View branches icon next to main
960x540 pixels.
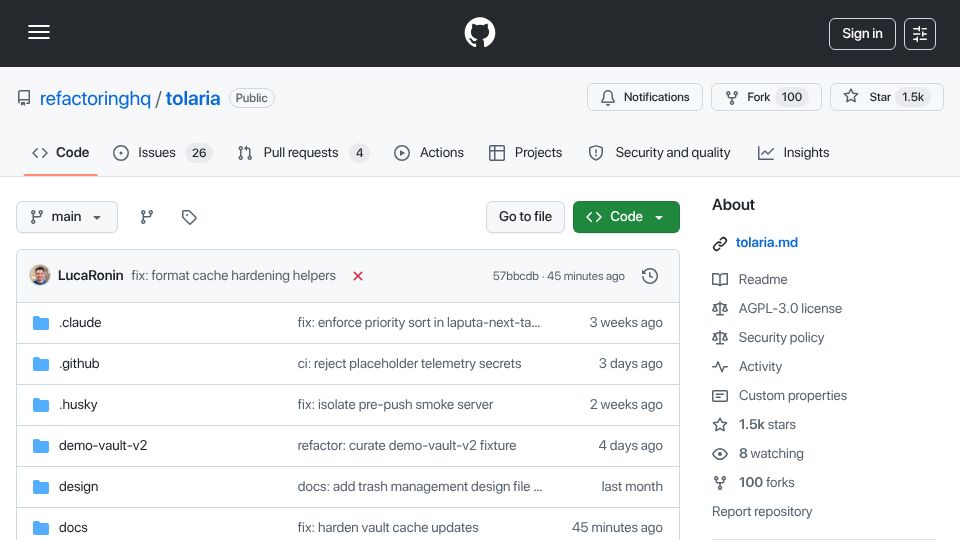pos(146,217)
